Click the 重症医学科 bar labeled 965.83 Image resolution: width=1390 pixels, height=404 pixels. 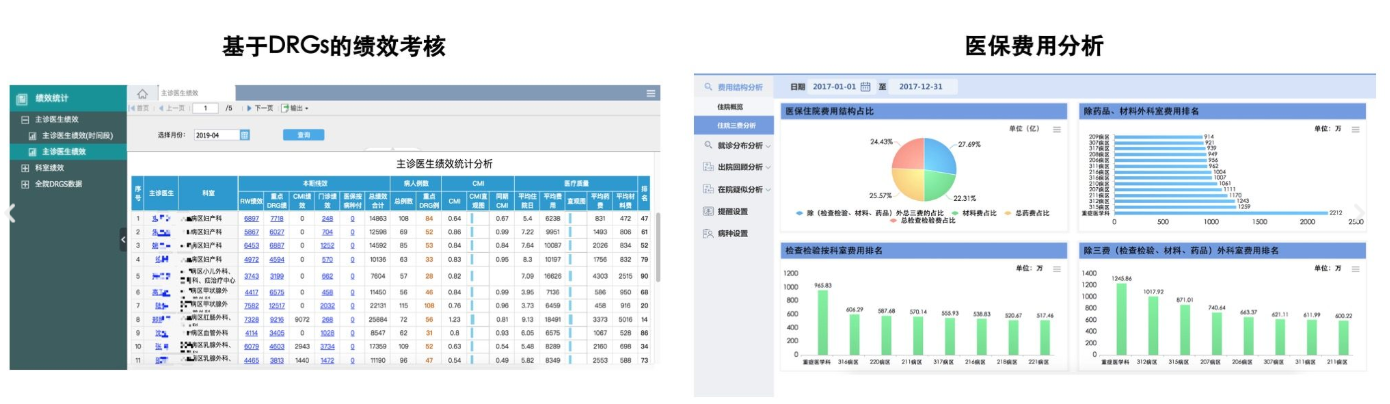point(823,324)
